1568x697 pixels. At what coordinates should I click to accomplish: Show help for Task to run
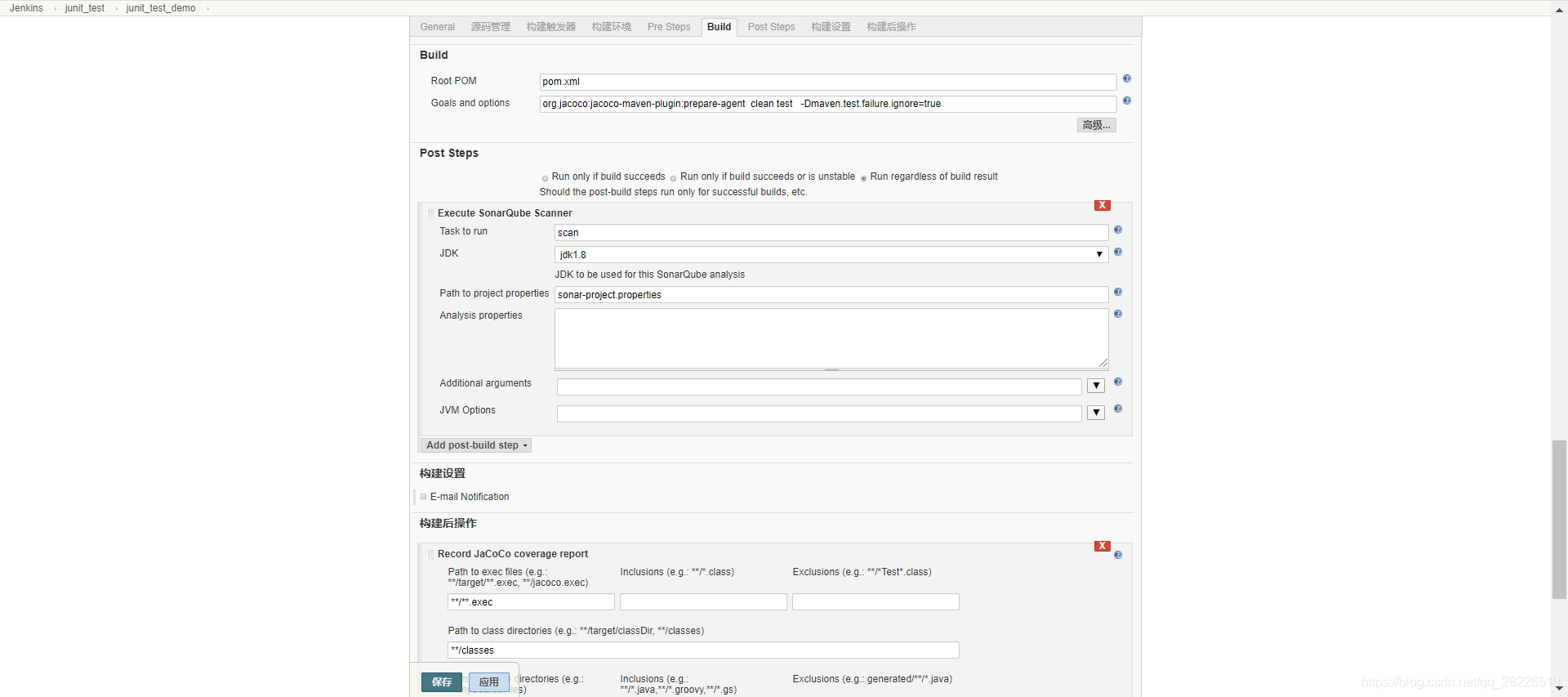pyautogui.click(x=1118, y=230)
